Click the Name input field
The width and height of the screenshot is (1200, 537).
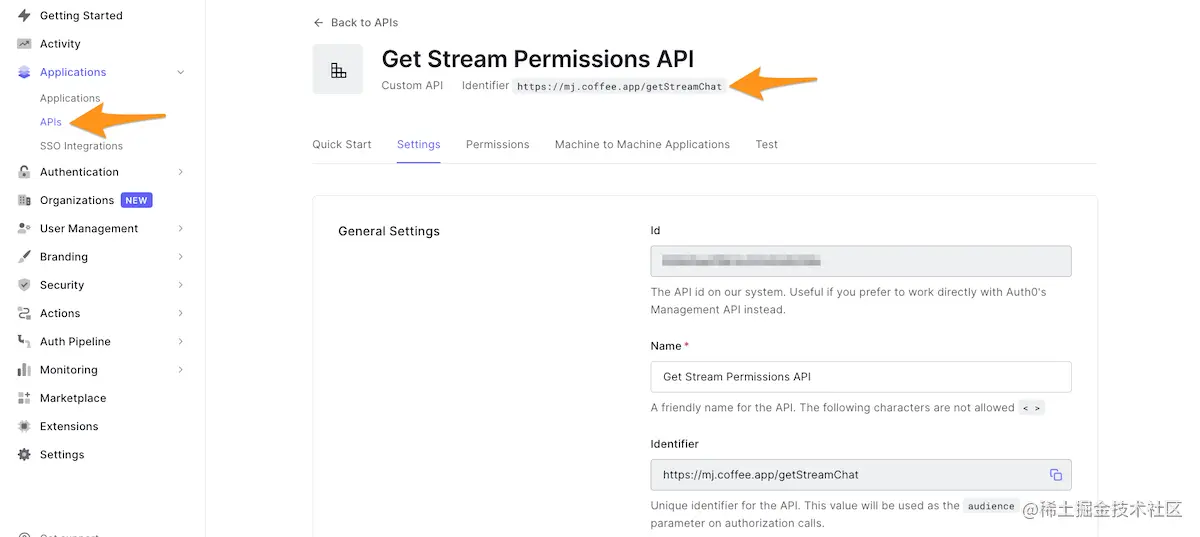[x=861, y=377]
